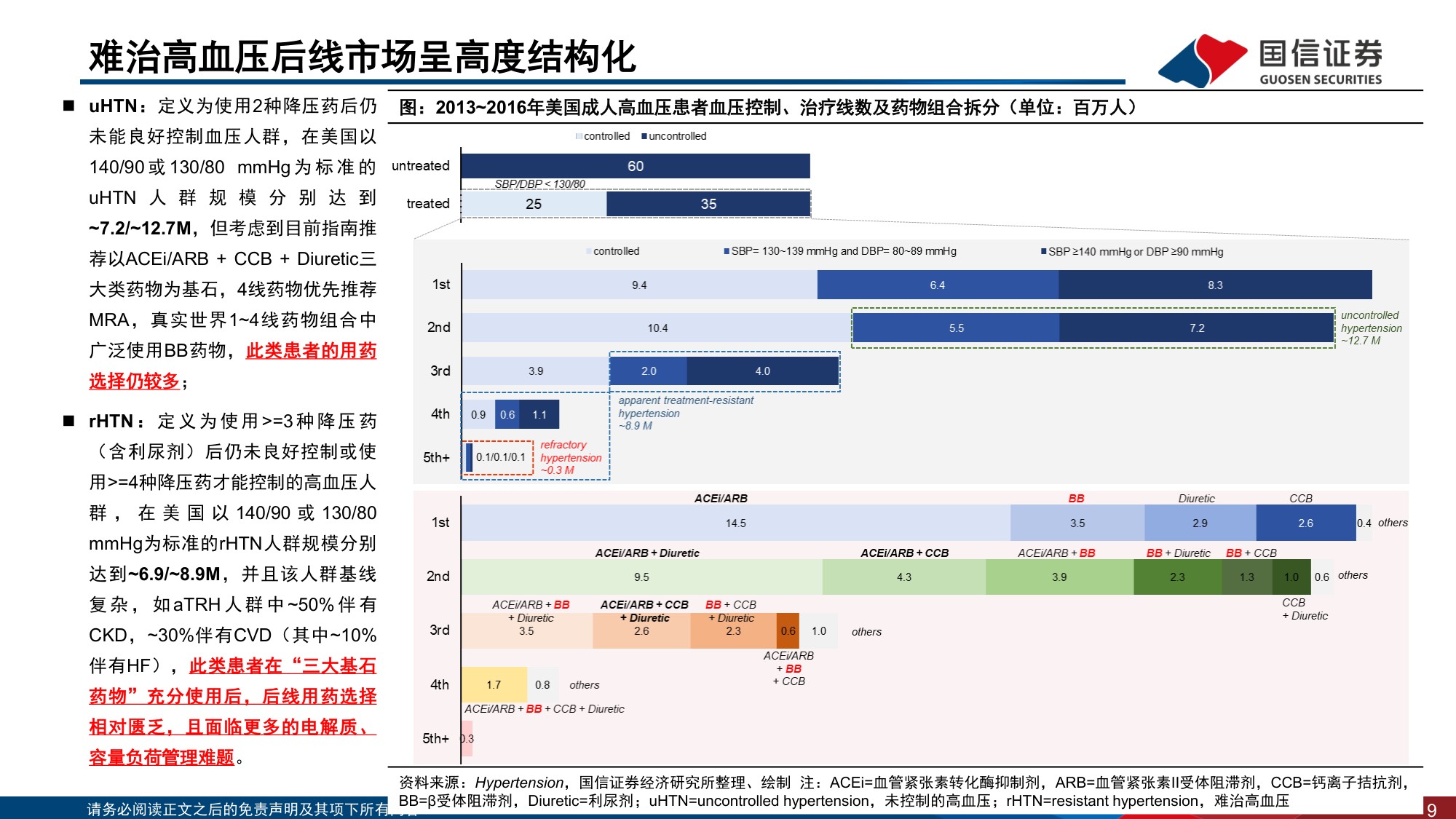
Task: Click the 5th+ 0.3 pink segment
Action: click(467, 738)
